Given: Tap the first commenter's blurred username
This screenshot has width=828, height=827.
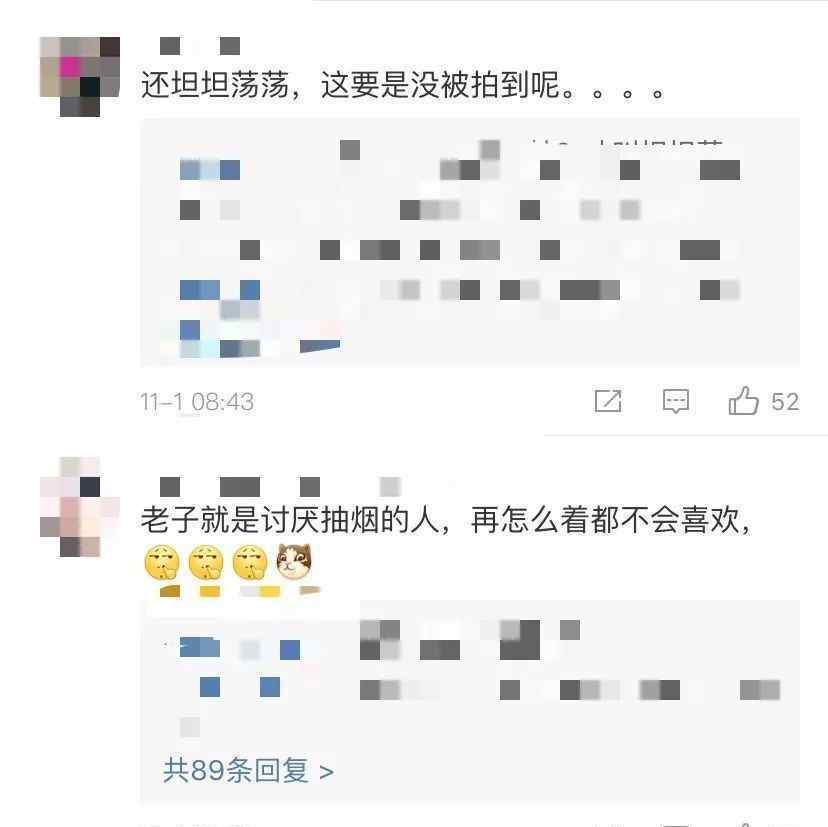Looking at the screenshot, I should [x=200, y=46].
